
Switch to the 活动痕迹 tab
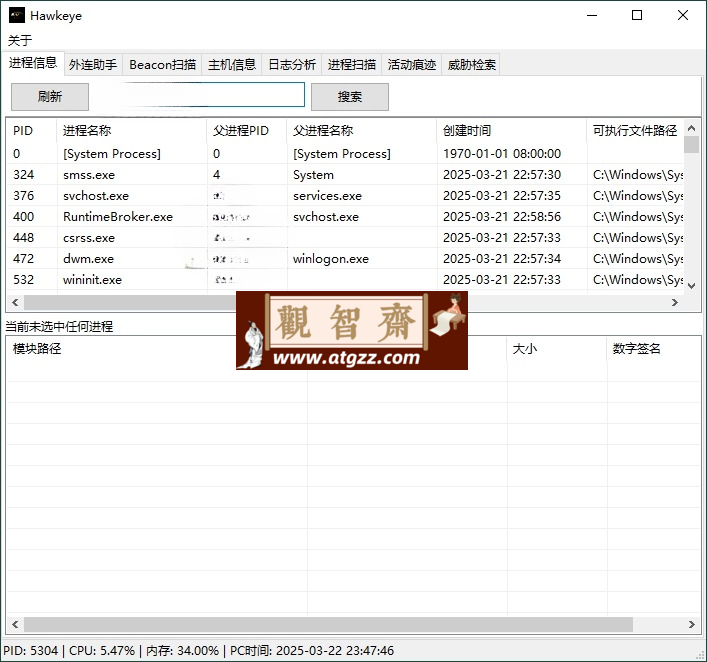coord(412,64)
